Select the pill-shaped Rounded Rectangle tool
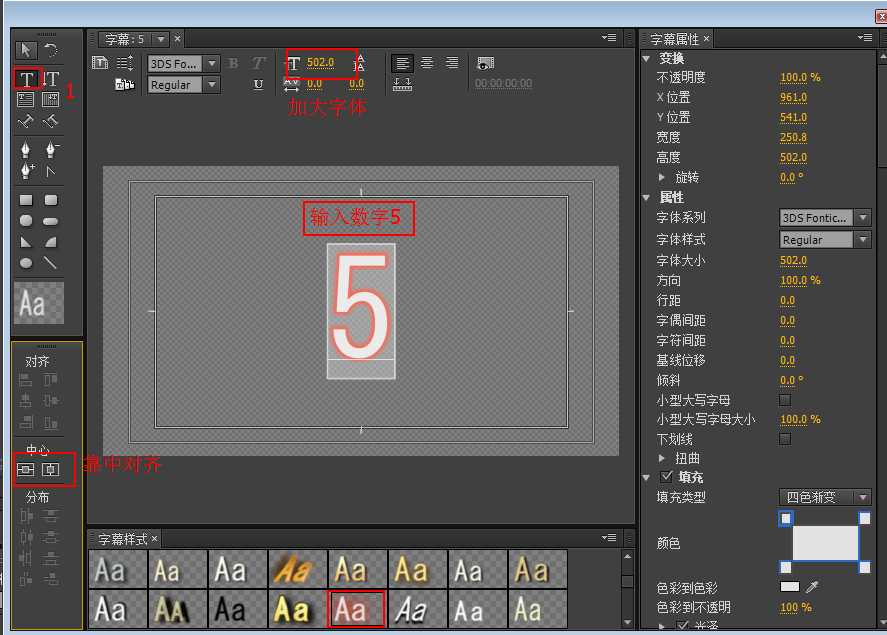The image size is (887, 635). (51, 221)
